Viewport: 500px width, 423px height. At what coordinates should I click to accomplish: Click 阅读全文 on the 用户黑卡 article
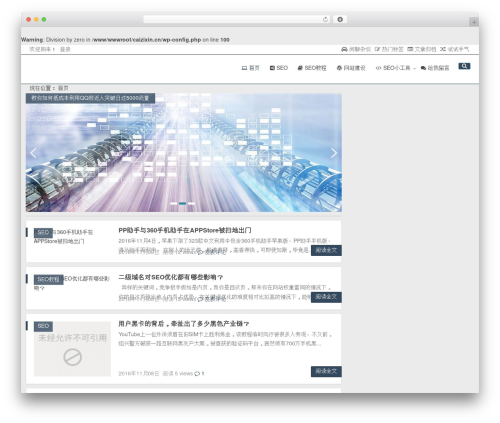(326, 371)
